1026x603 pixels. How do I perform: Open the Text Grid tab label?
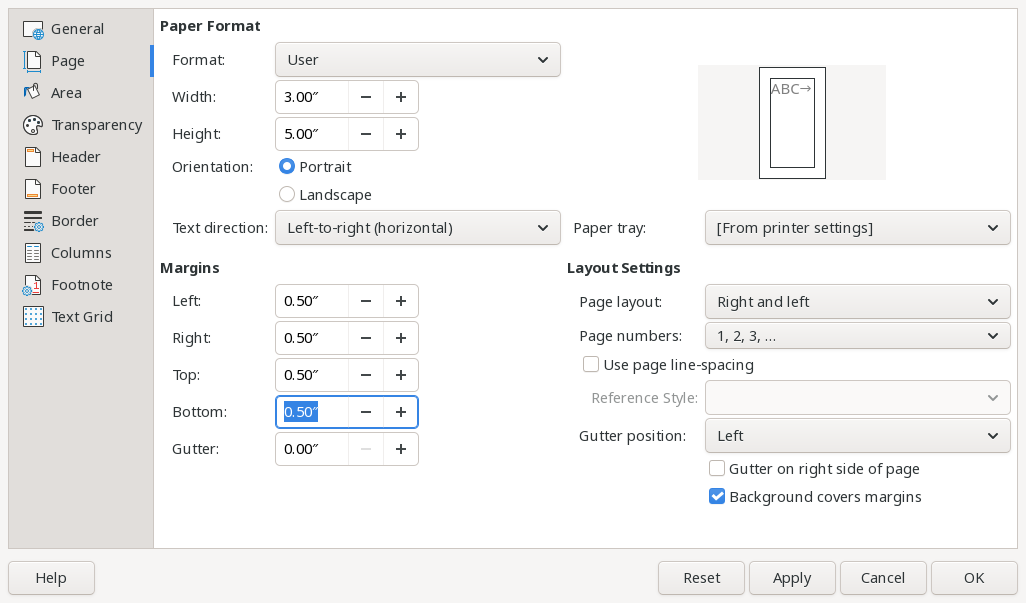tap(82, 317)
